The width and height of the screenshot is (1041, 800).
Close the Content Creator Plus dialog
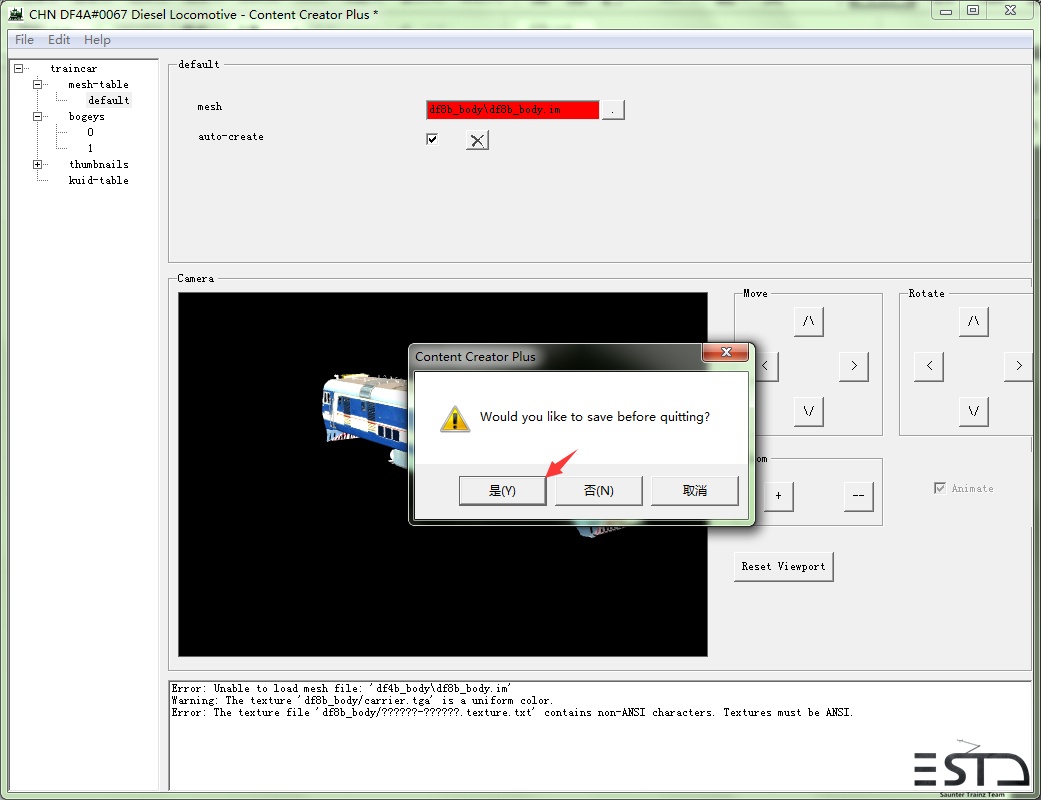coord(726,353)
